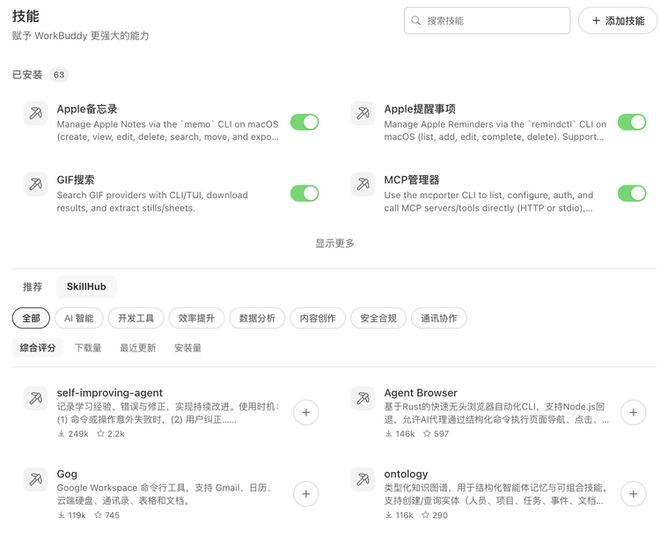Expand installed list with 显示更多
The width and height of the screenshot is (660, 539).
pyautogui.click(x=335, y=243)
